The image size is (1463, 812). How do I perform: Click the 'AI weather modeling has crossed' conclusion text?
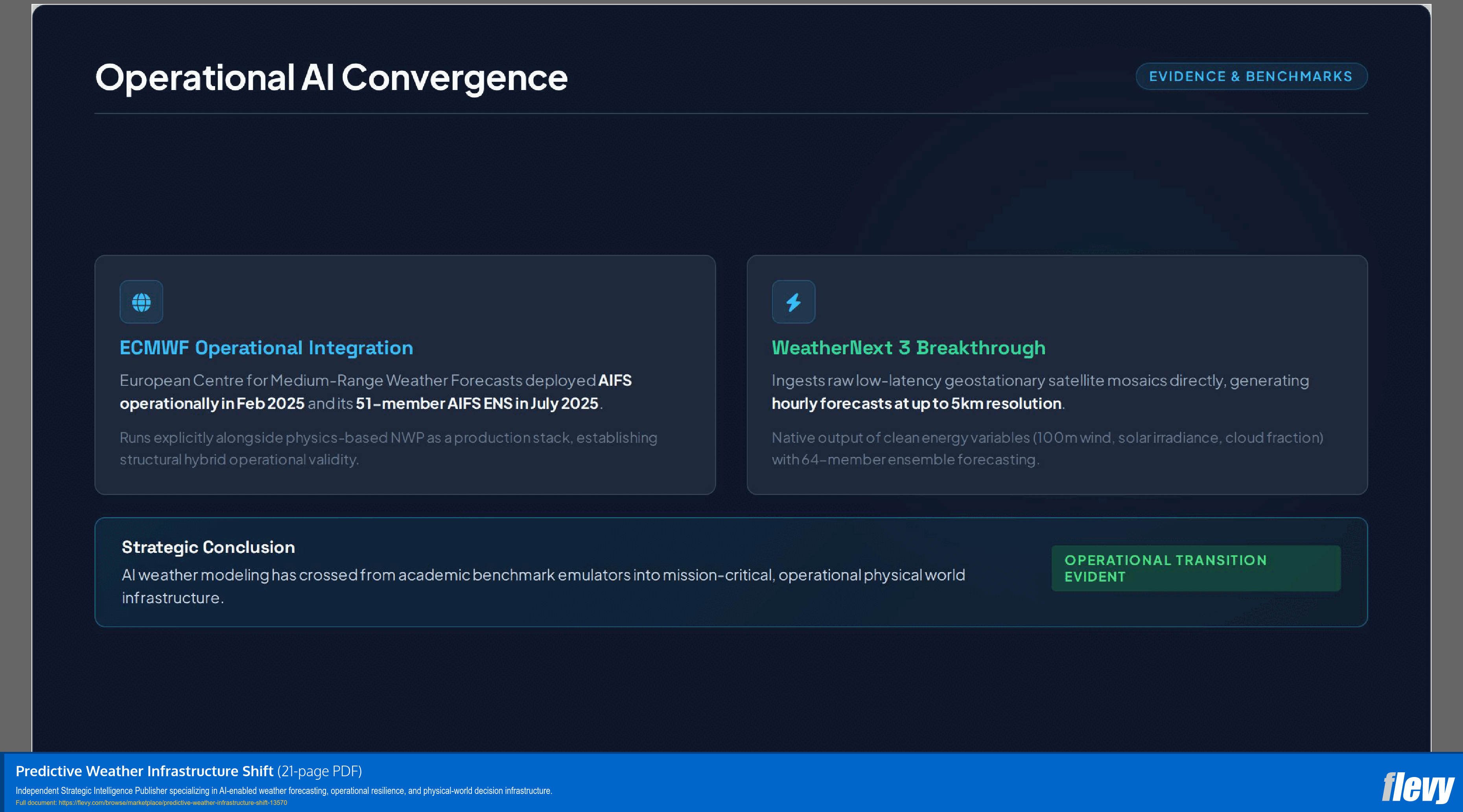[544, 587]
